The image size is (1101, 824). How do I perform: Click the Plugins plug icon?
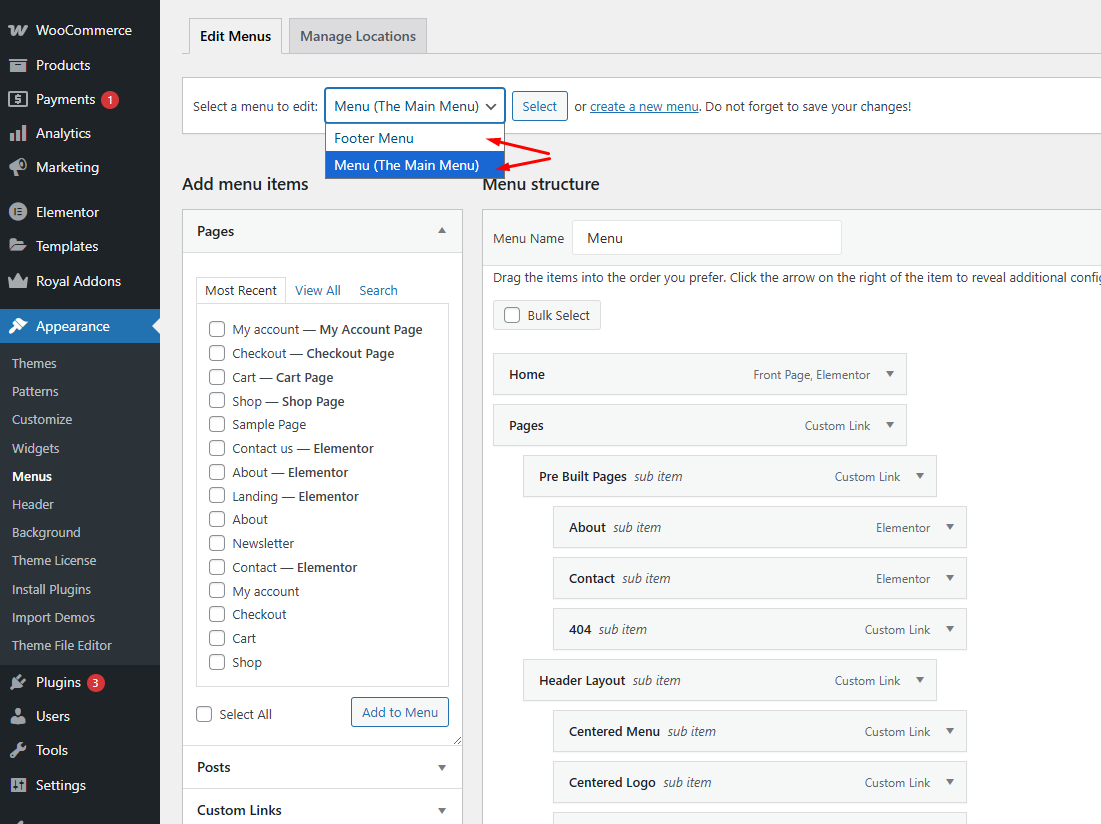[x=18, y=682]
